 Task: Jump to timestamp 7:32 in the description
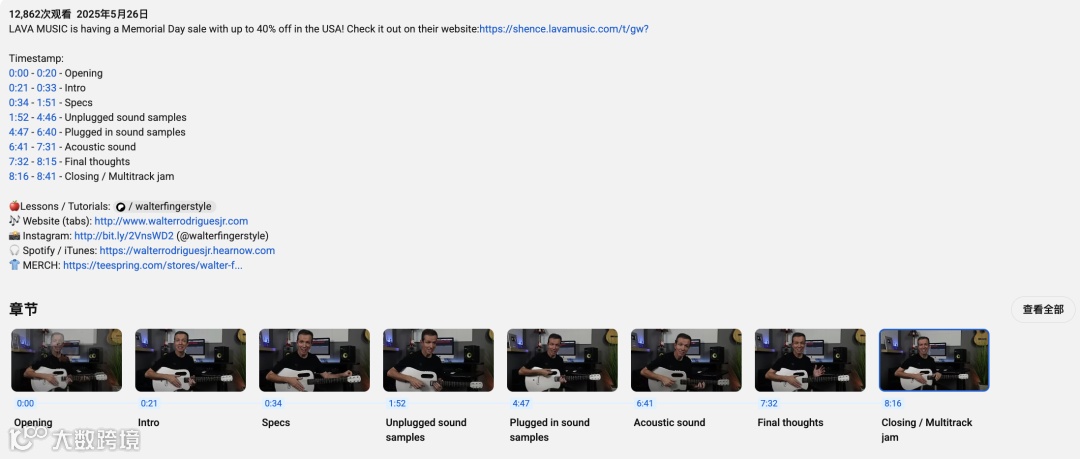click(x=19, y=161)
